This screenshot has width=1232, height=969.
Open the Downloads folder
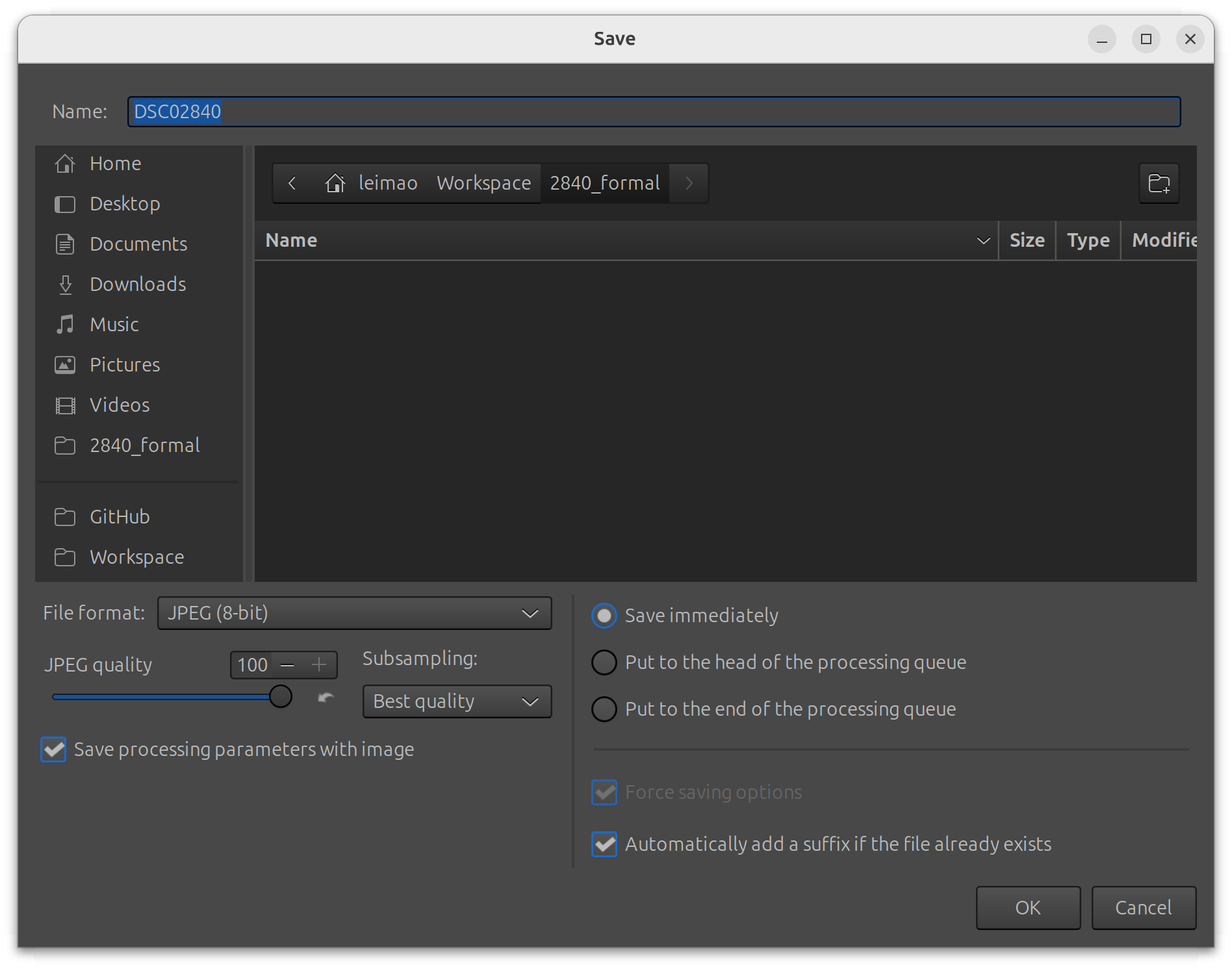click(x=138, y=284)
